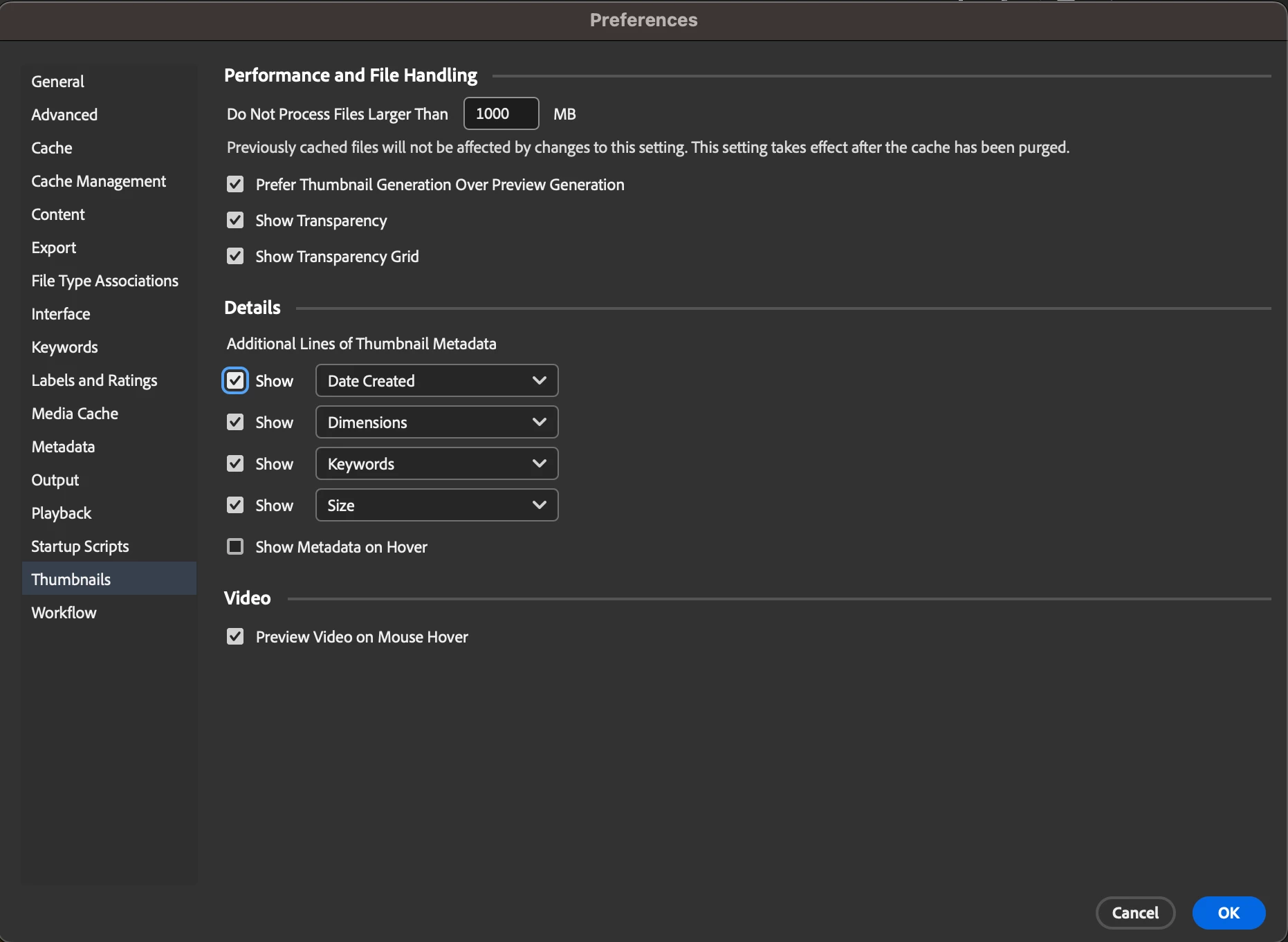Select the General preferences category
Screen dimensions: 1288x942
[57, 82]
